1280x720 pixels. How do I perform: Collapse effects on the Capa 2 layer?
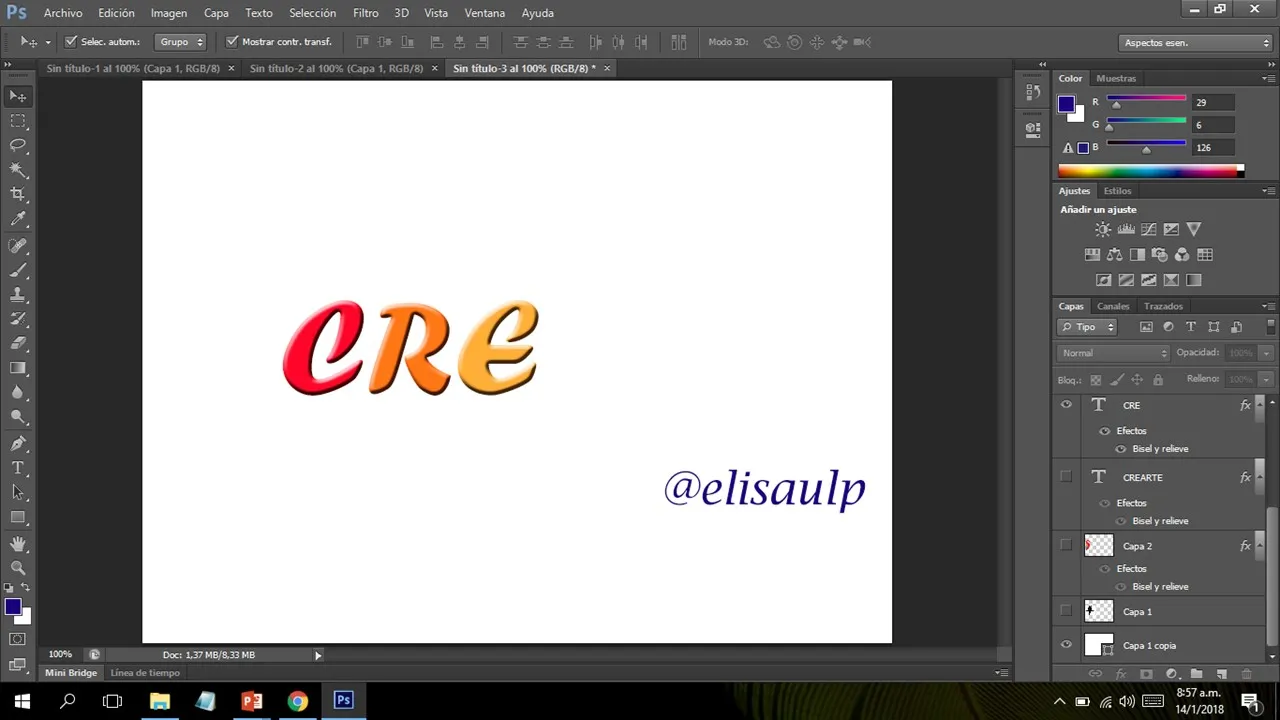tap(1259, 545)
